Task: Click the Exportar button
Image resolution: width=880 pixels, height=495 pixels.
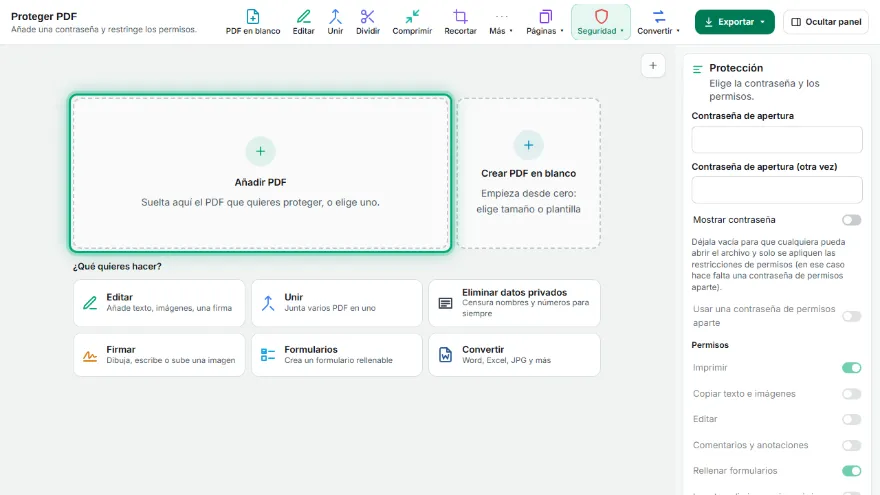Action: pyautogui.click(x=734, y=22)
